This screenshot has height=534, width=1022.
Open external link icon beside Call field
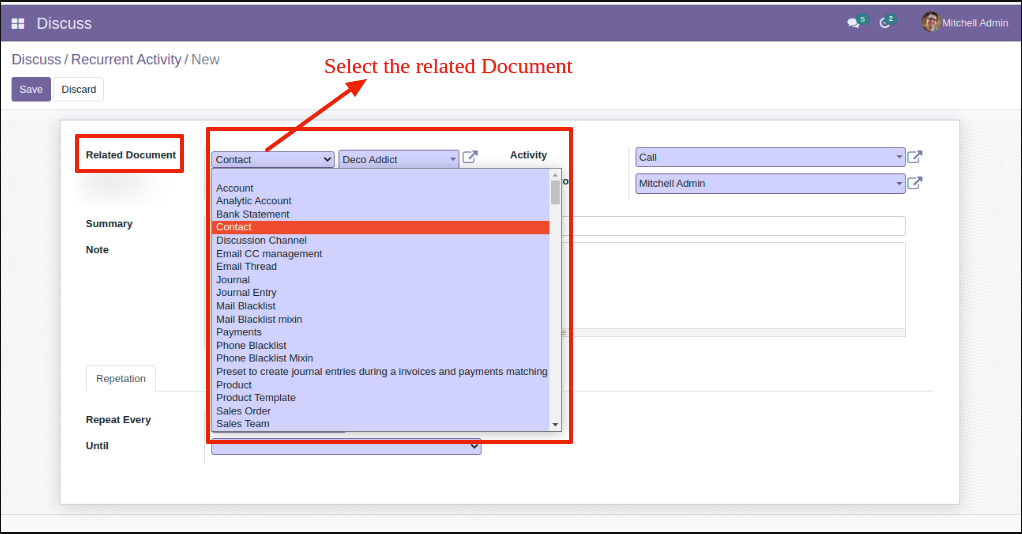click(x=914, y=156)
